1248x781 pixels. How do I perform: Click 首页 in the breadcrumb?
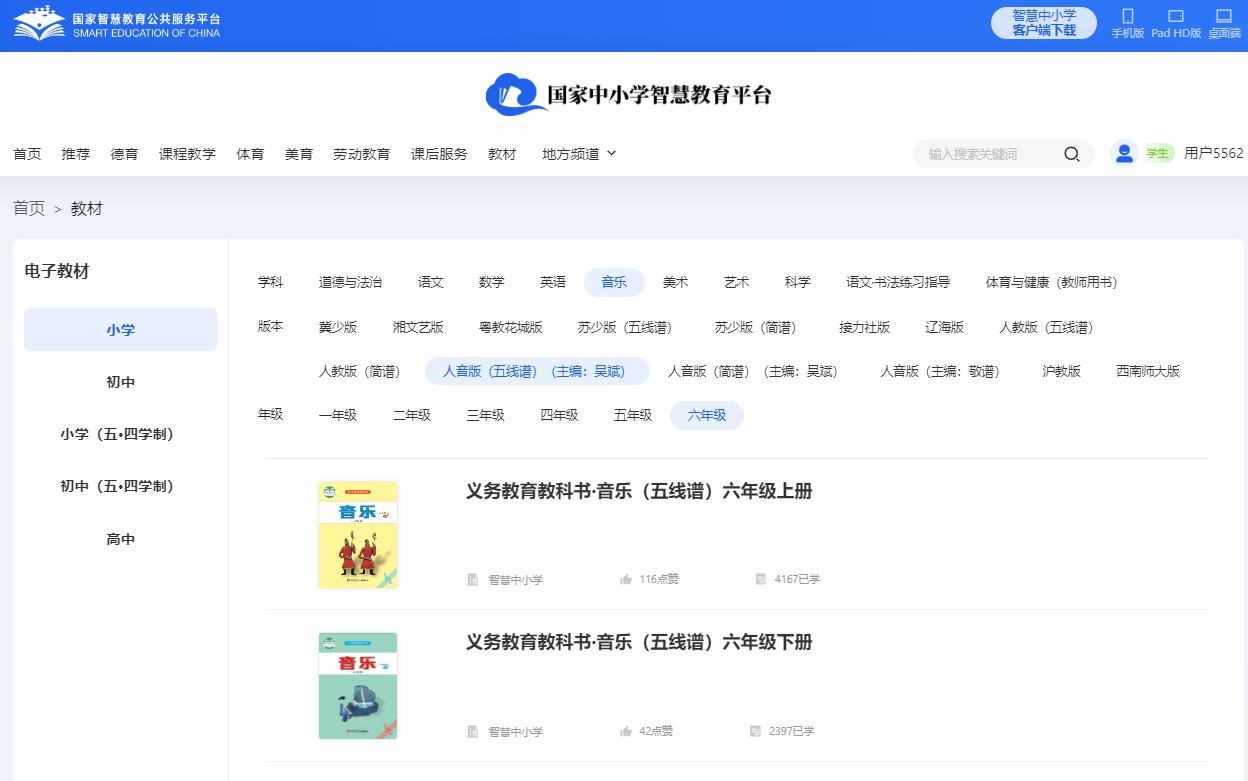click(29, 208)
